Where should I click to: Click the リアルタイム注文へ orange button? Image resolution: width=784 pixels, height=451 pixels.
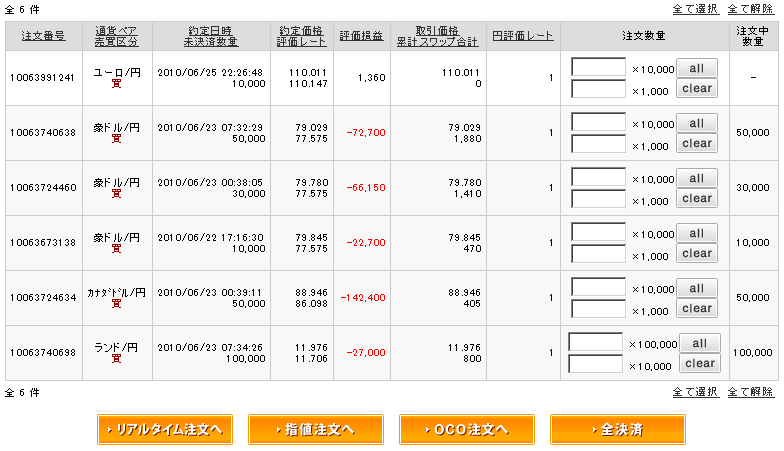click(165, 429)
